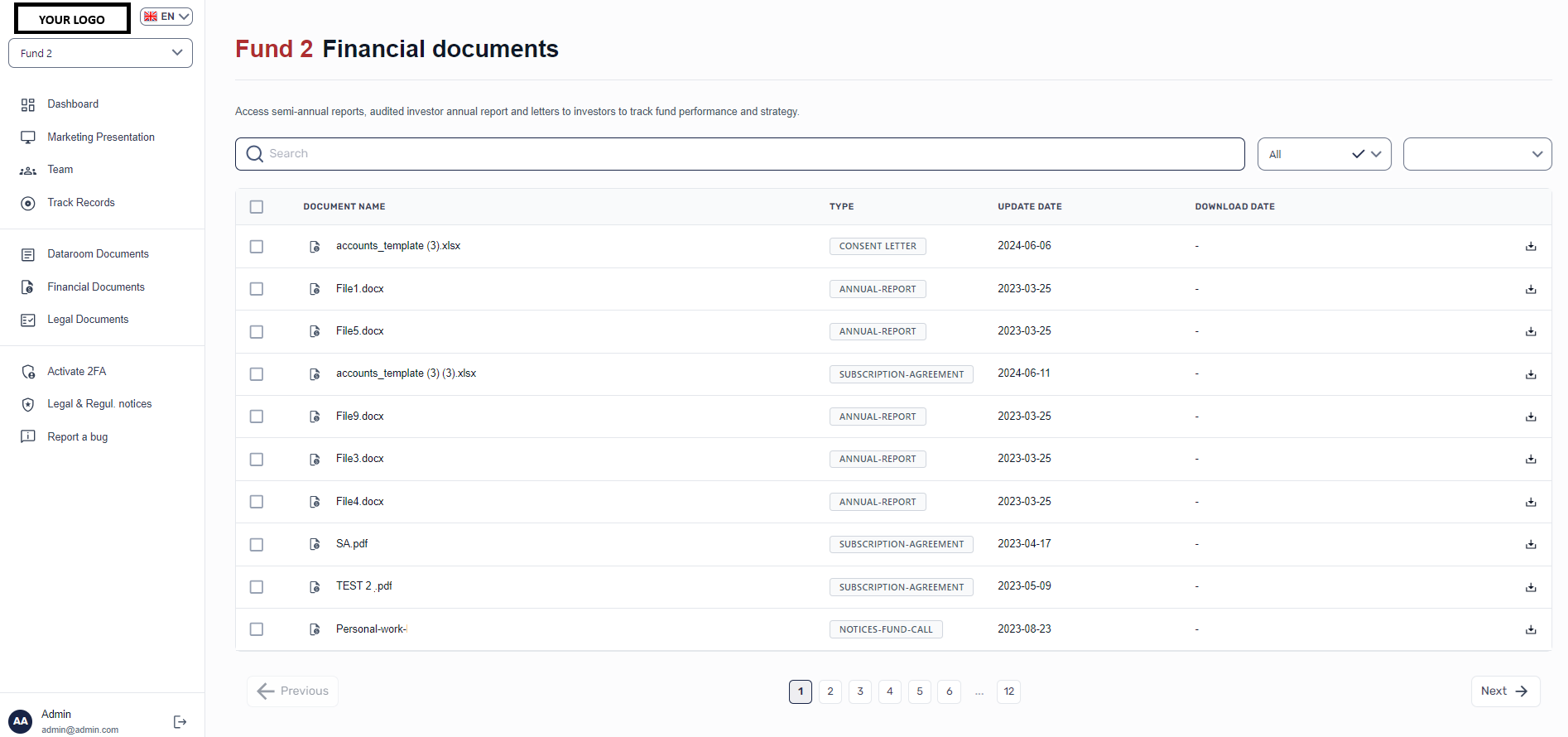1568x737 pixels.
Task: Select the TEST 2 .pdf row checkbox
Action: 257,586
